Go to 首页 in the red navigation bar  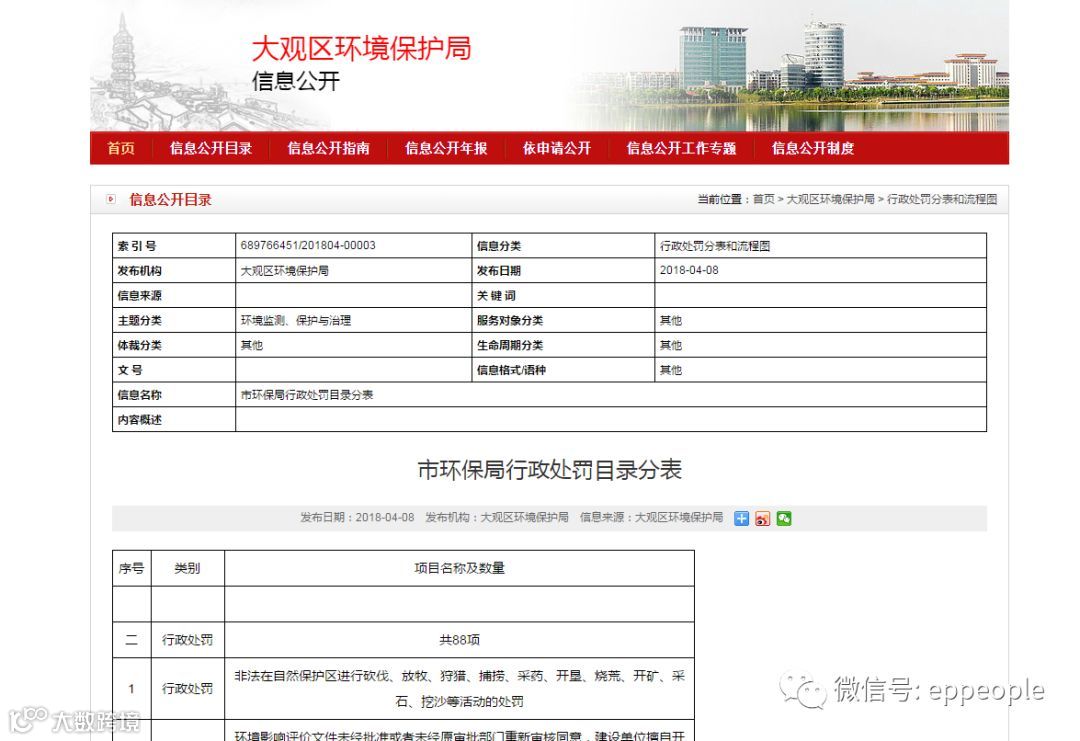point(121,148)
